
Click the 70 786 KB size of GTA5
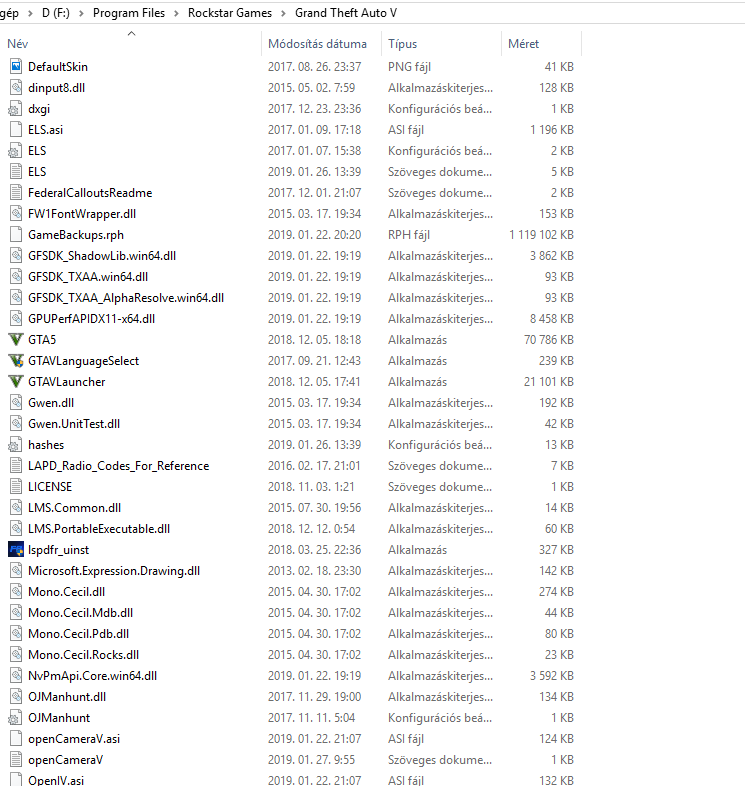549,340
